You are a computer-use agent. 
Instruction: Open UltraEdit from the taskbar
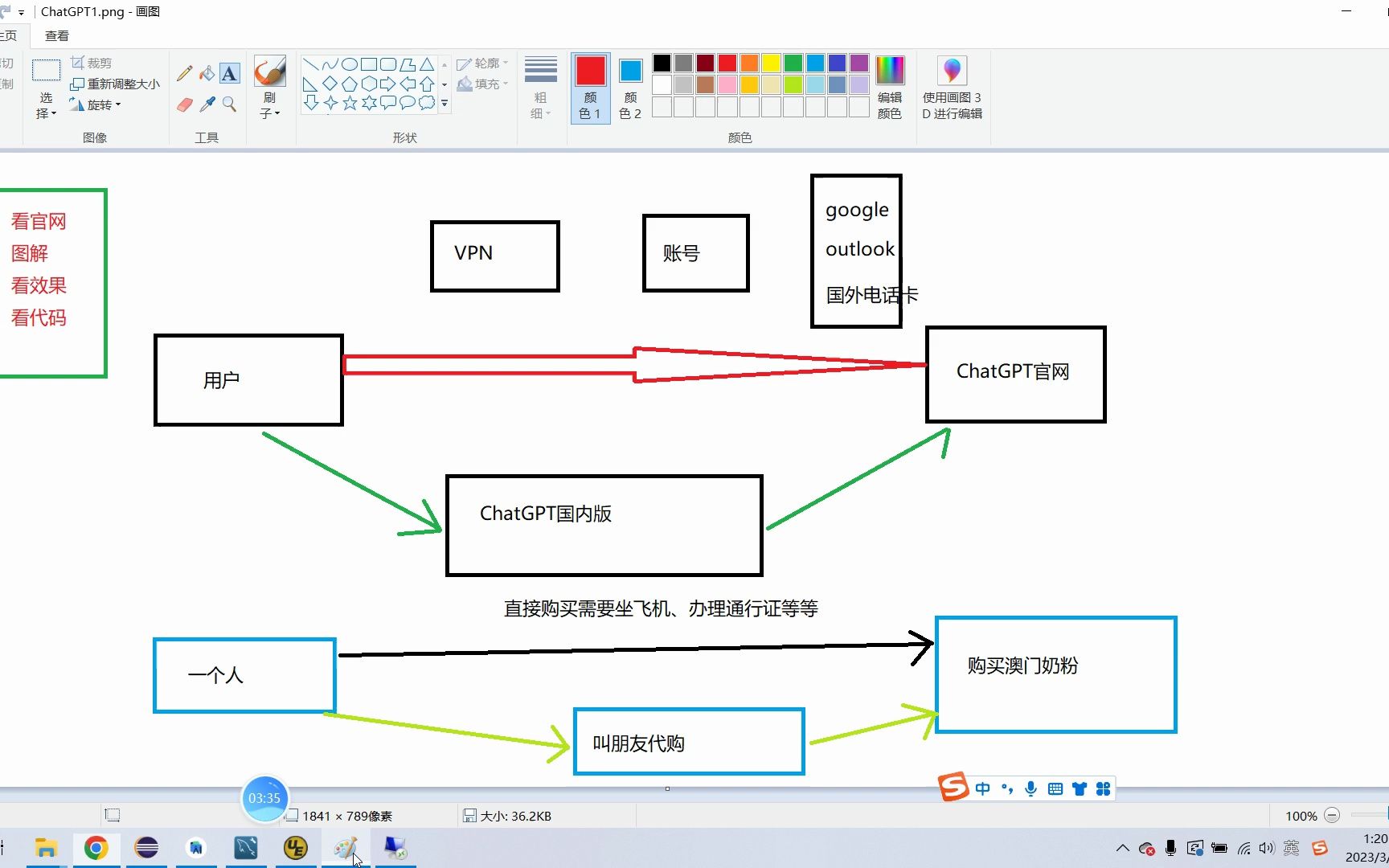[x=296, y=848]
